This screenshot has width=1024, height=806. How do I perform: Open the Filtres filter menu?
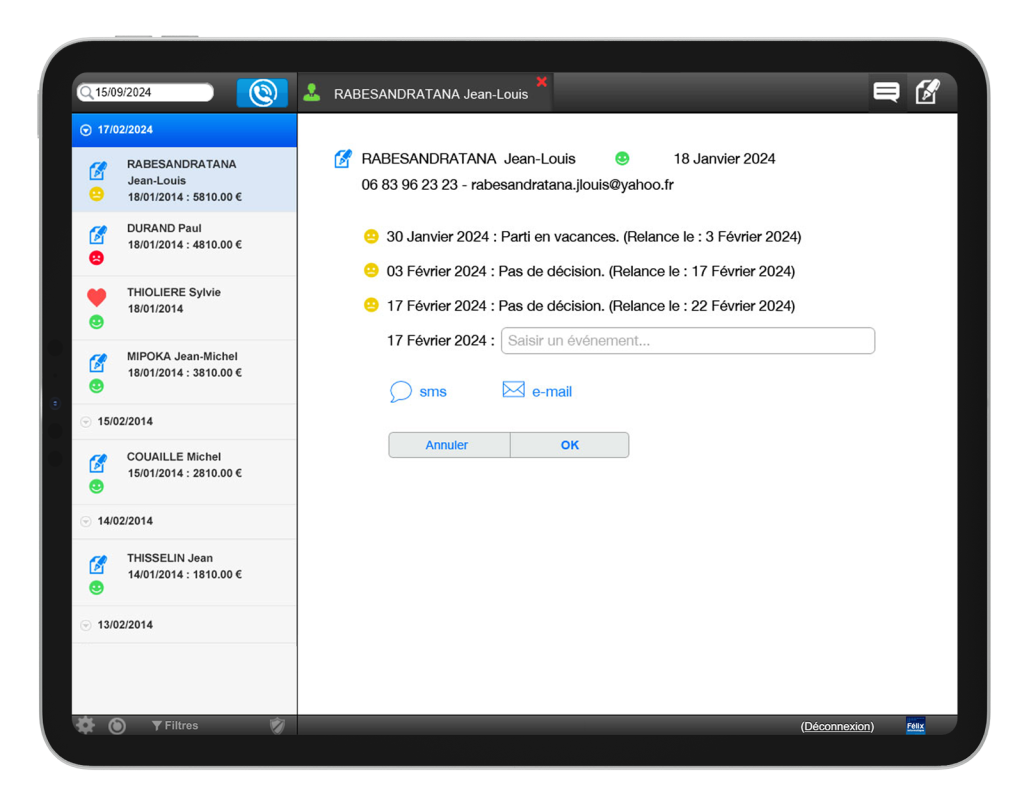point(175,726)
